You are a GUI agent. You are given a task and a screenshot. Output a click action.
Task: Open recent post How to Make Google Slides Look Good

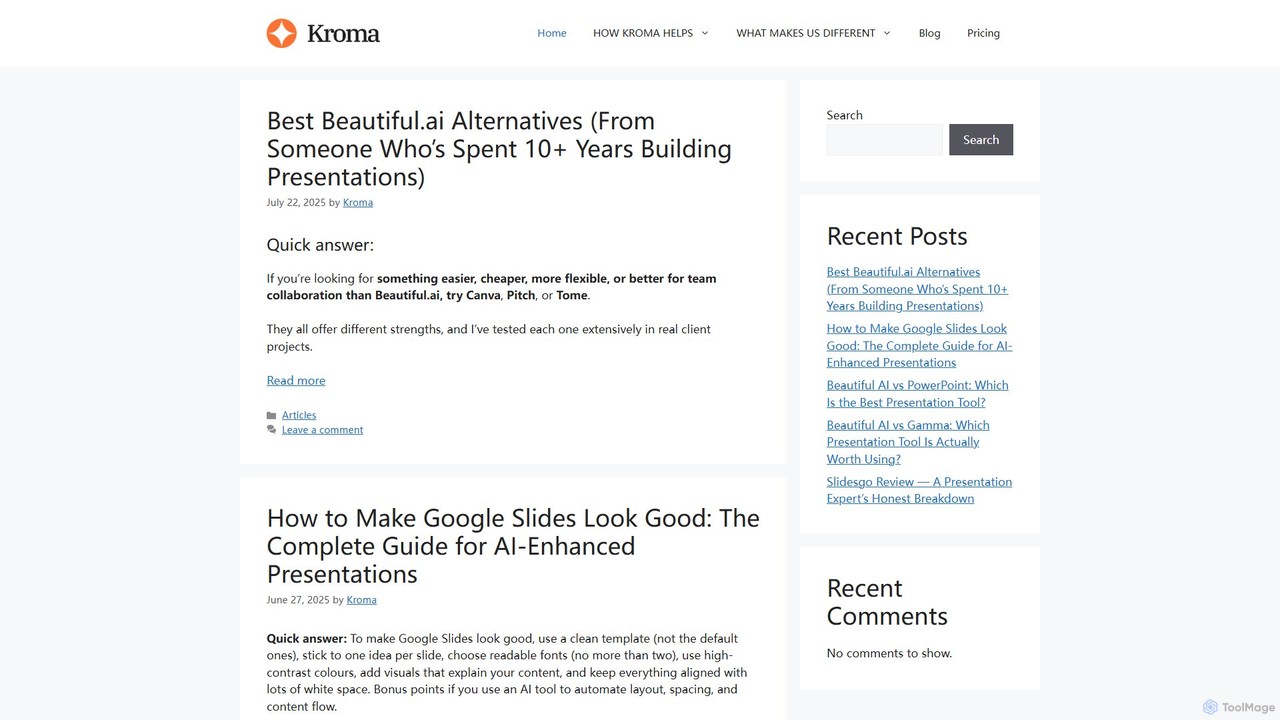[x=919, y=345]
